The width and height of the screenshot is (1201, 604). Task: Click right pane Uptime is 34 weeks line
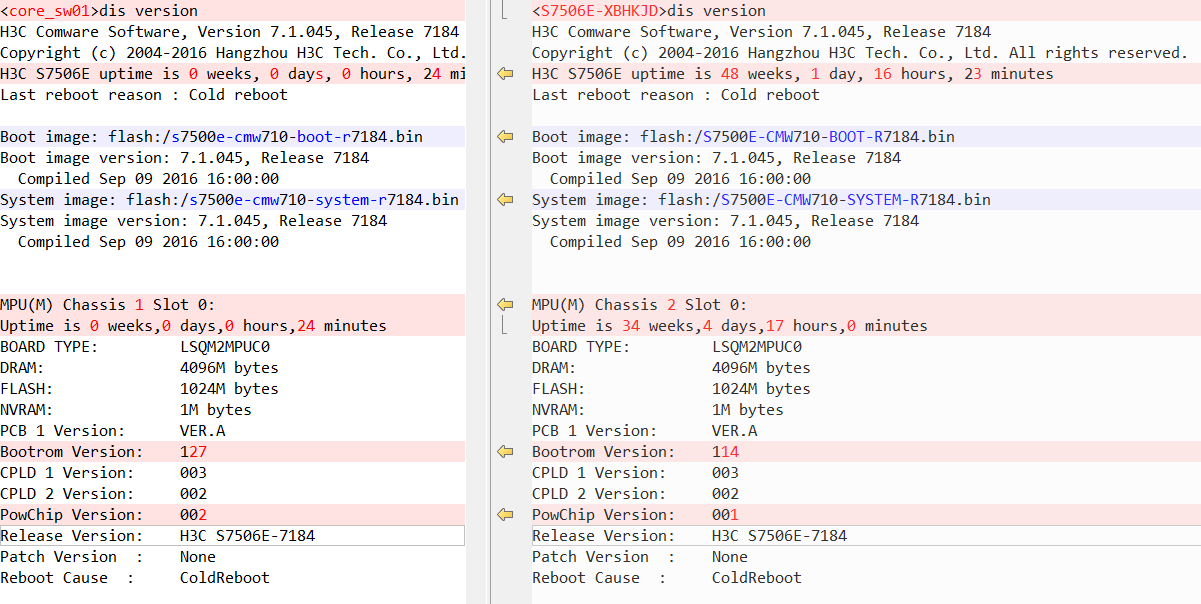tap(729, 326)
